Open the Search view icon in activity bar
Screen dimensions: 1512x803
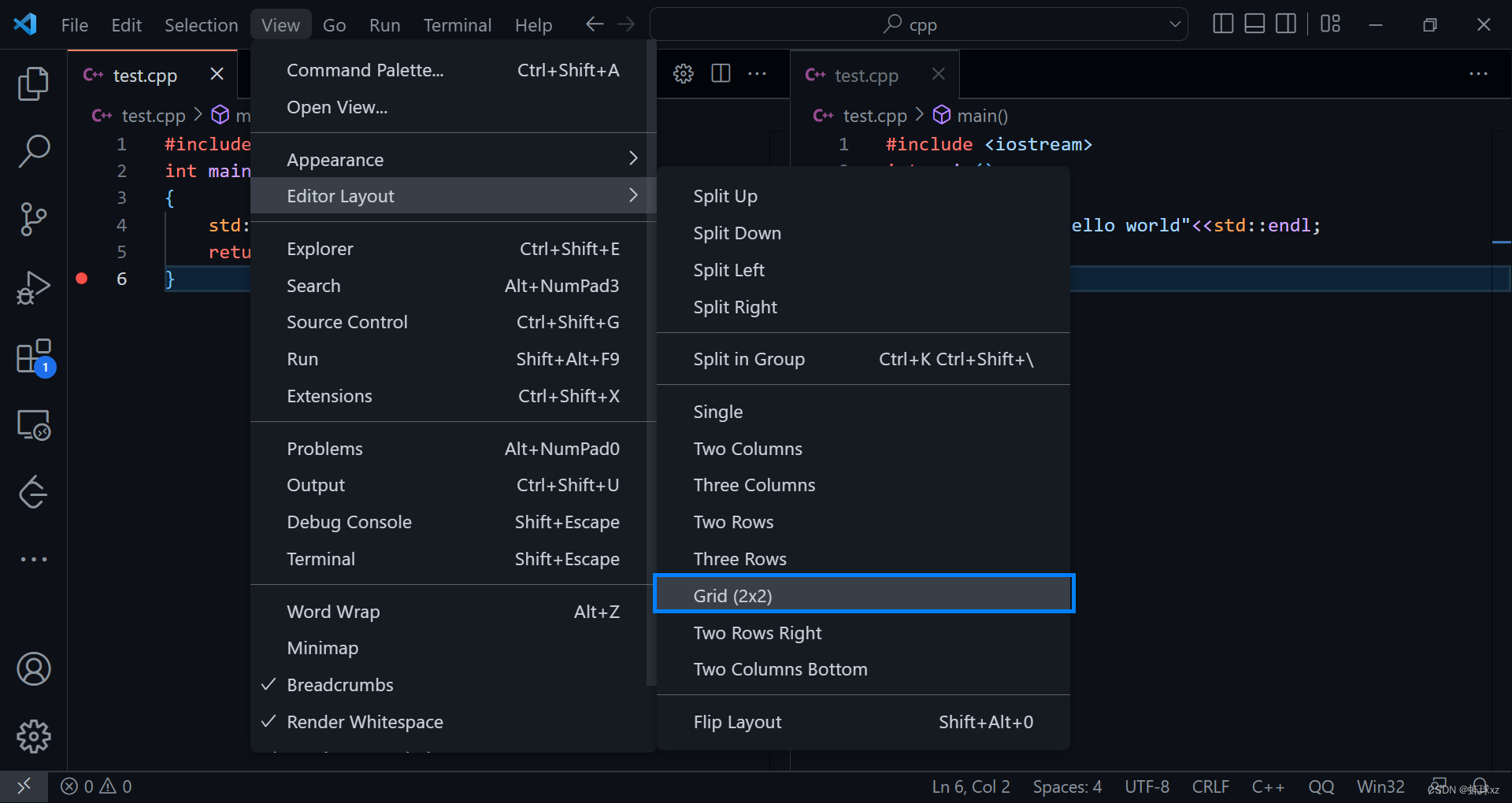point(33,150)
